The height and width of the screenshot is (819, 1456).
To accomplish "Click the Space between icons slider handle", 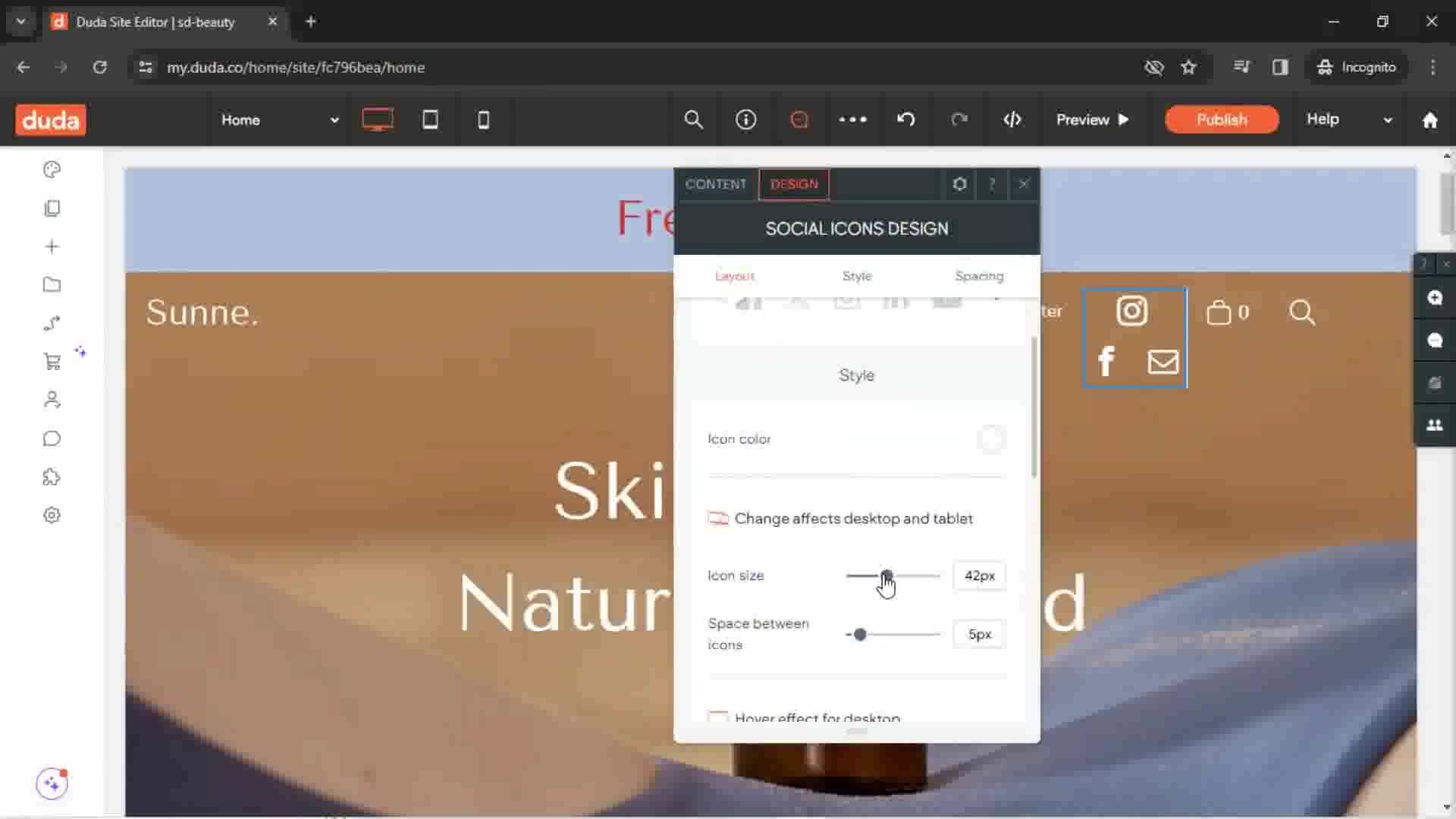I will (860, 635).
